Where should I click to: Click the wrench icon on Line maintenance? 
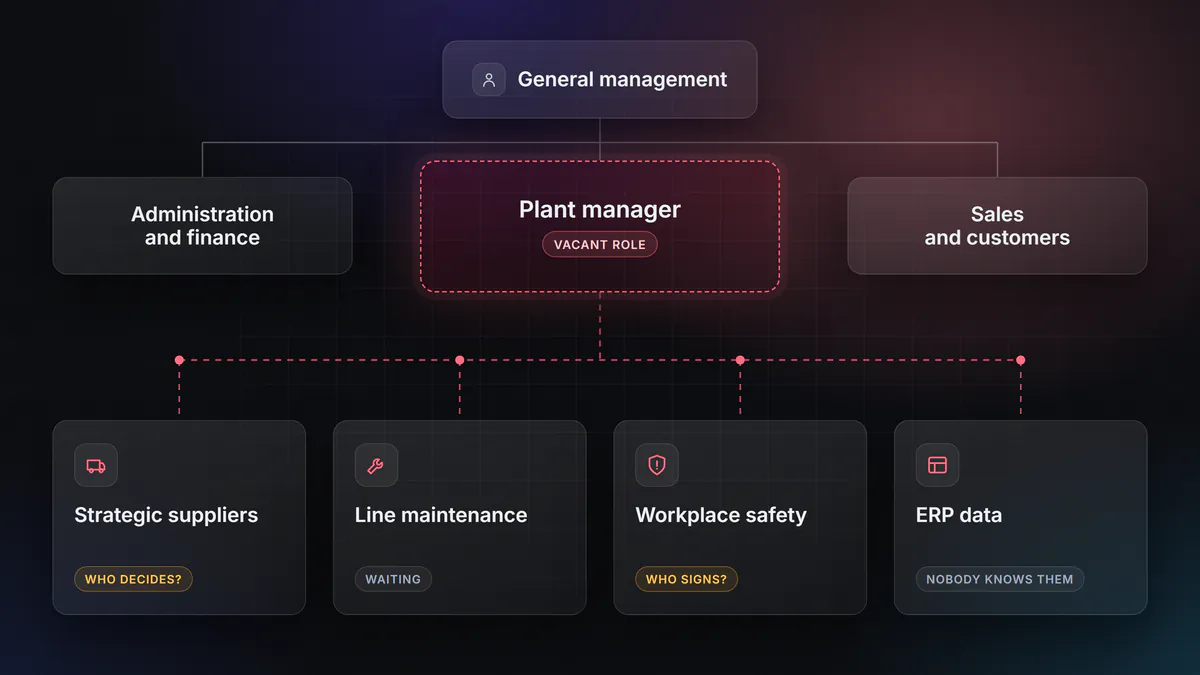(376, 466)
